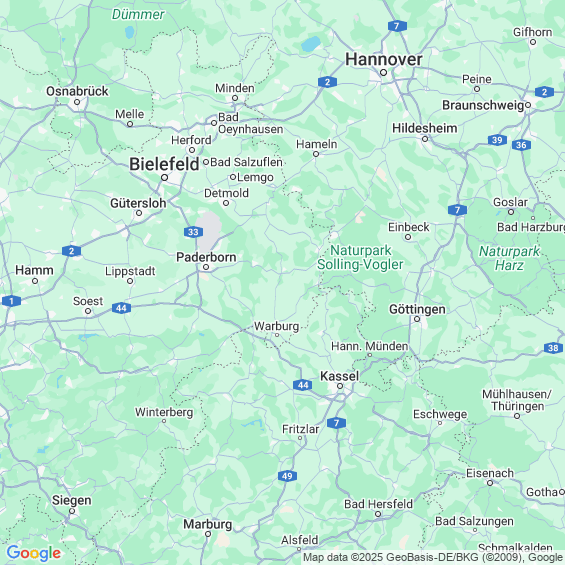565x565 pixels.
Task: Click the Kassel city marker
Action: (340, 386)
